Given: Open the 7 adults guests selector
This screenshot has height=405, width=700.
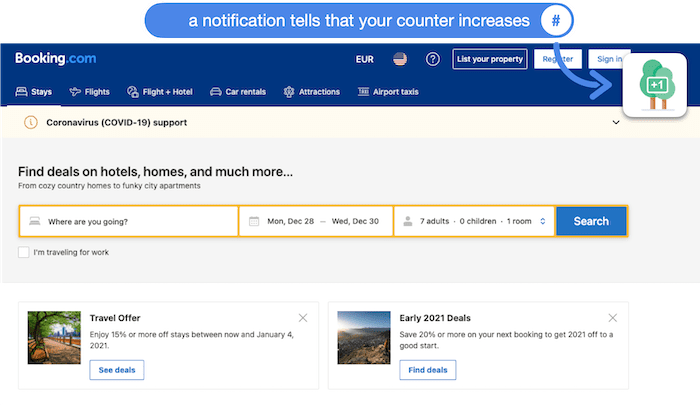Looking at the screenshot, I should click(474, 221).
